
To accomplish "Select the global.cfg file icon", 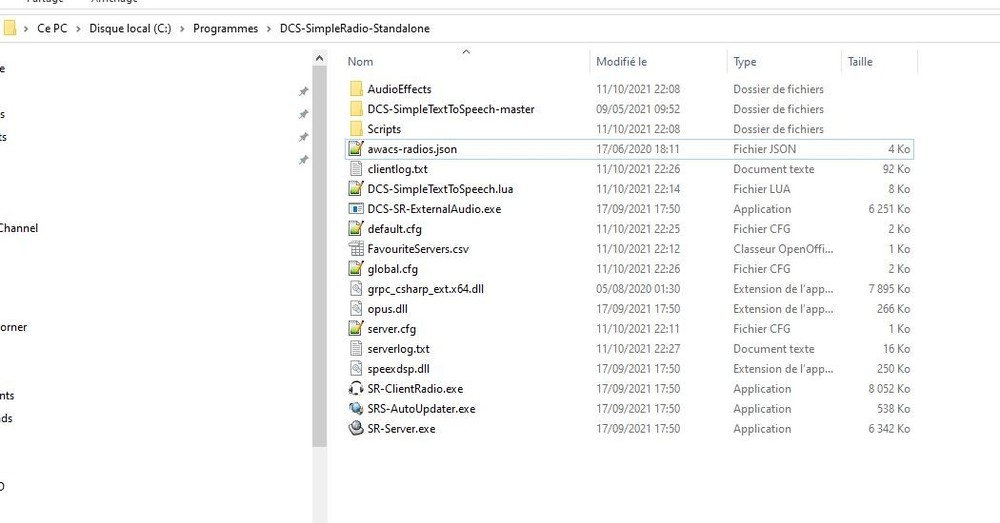I will tap(356, 269).
